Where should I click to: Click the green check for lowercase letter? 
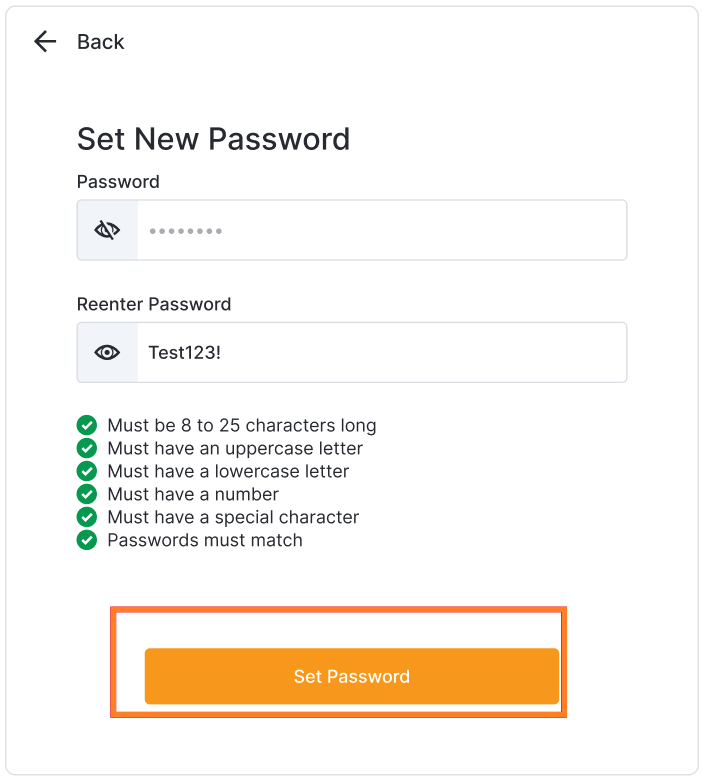point(87,471)
